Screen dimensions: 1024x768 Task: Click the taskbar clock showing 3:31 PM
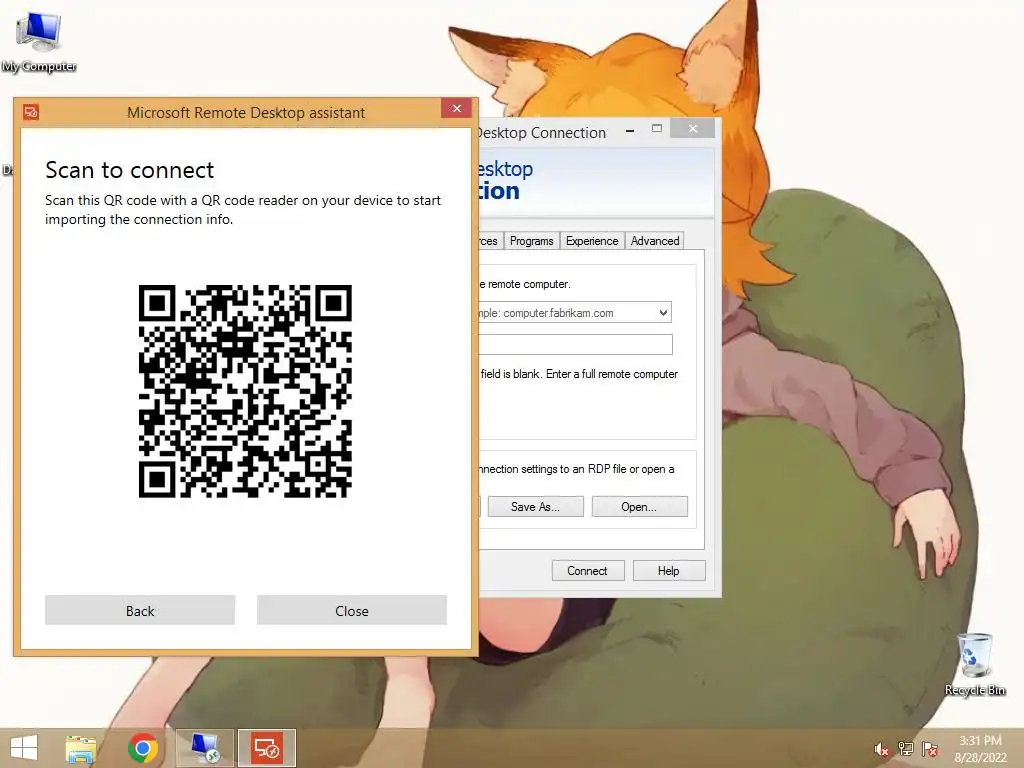pyautogui.click(x=980, y=749)
